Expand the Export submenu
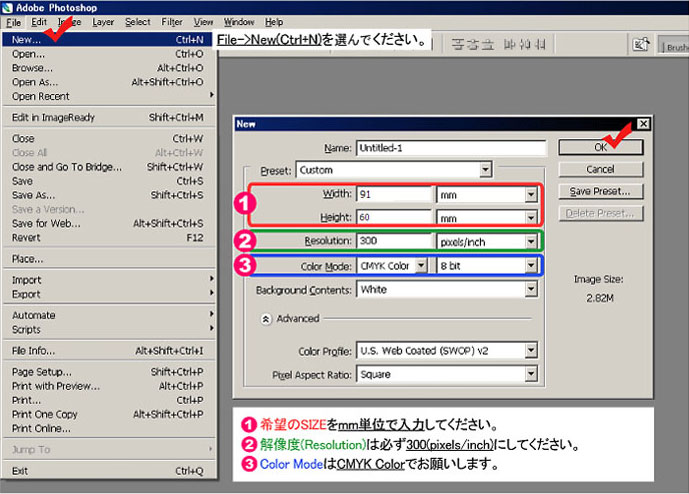 (x=108, y=294)
